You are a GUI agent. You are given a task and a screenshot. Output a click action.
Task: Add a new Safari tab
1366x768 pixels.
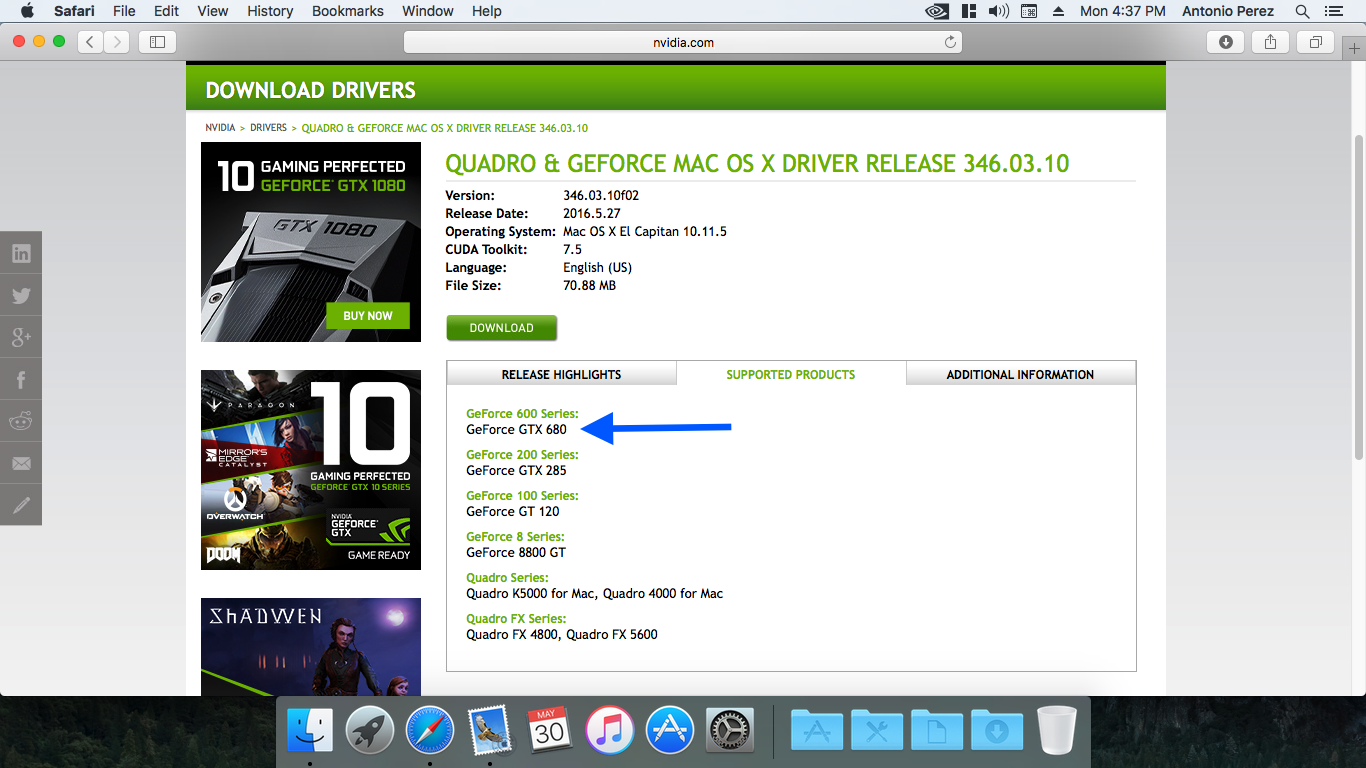tap(1354, 47)
